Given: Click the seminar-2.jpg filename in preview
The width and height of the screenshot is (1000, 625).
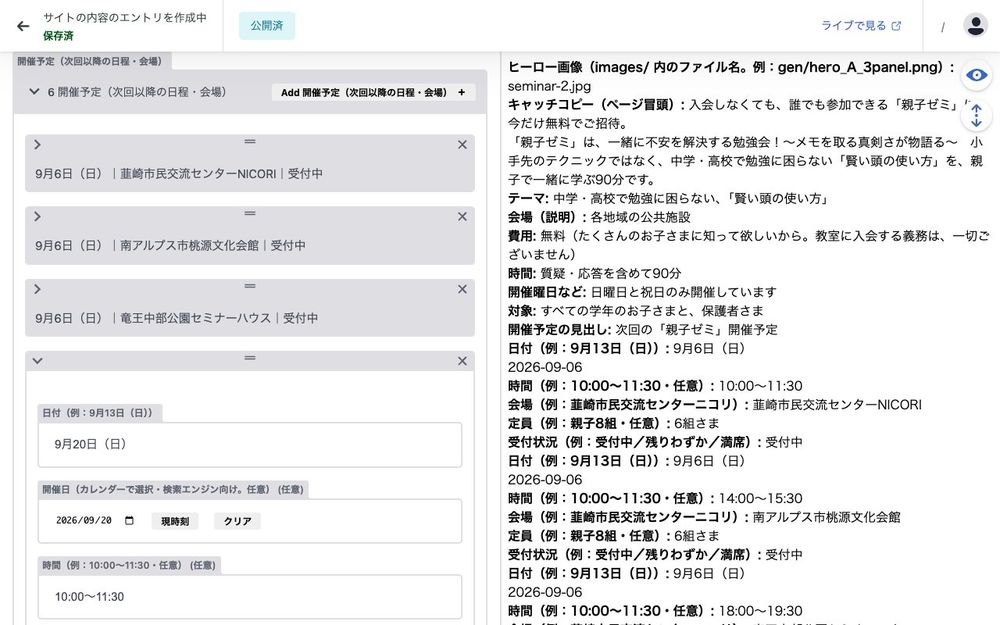Looking at the screenshot, I should coord(549,86).
